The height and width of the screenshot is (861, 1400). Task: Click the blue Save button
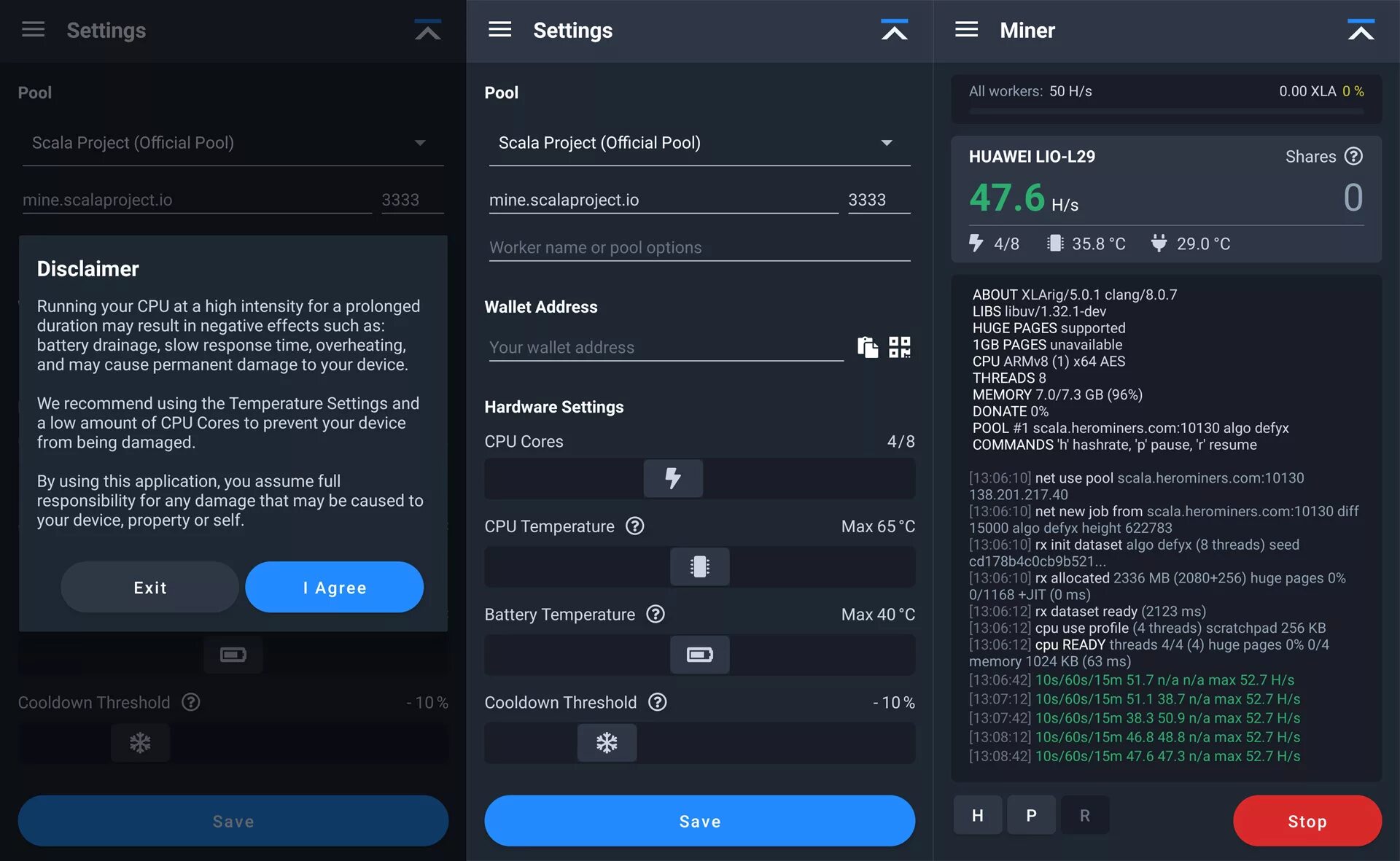699,821
